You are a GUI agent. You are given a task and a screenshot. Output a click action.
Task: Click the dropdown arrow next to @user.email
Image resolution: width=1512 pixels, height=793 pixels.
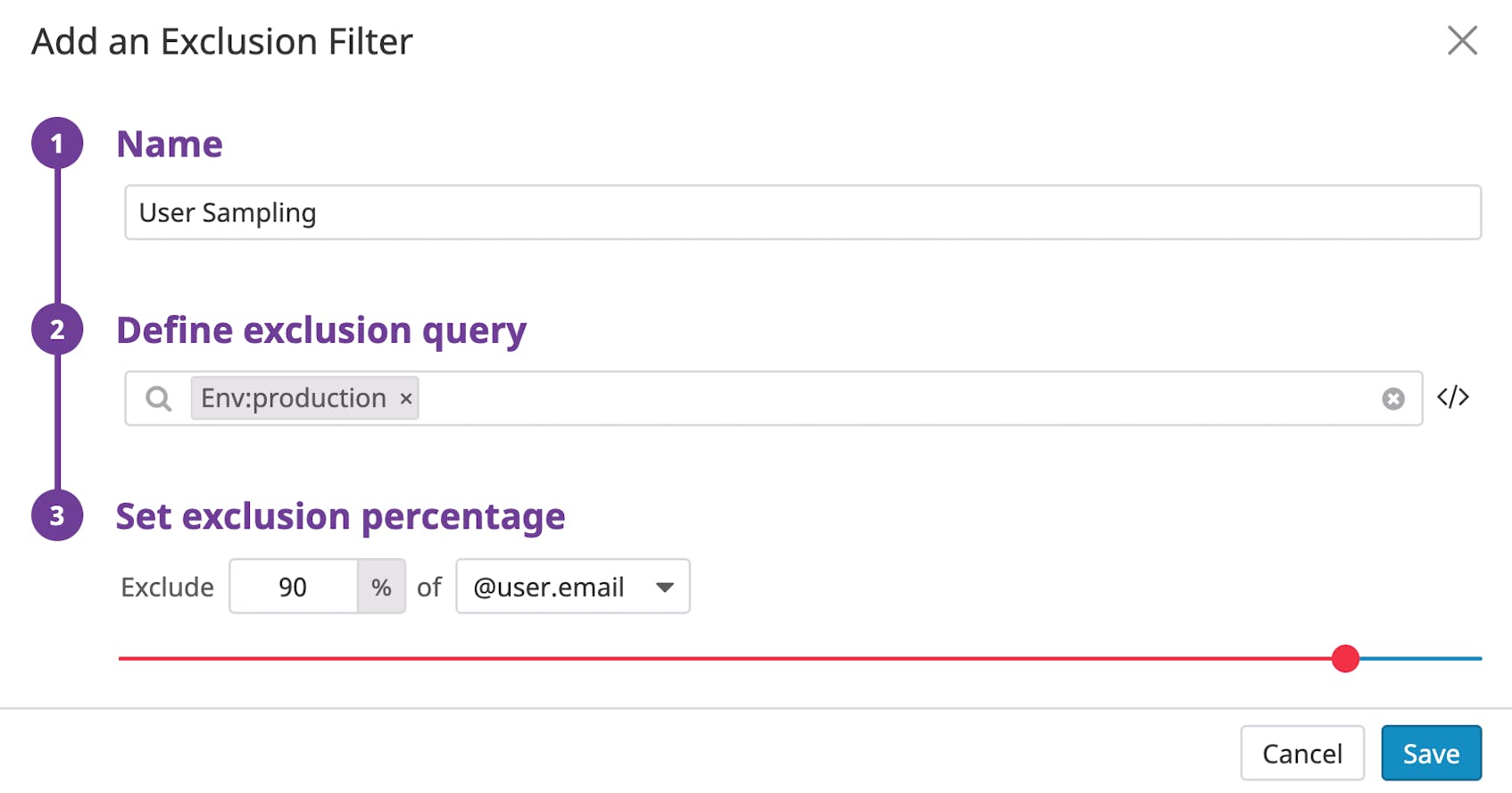664,588
